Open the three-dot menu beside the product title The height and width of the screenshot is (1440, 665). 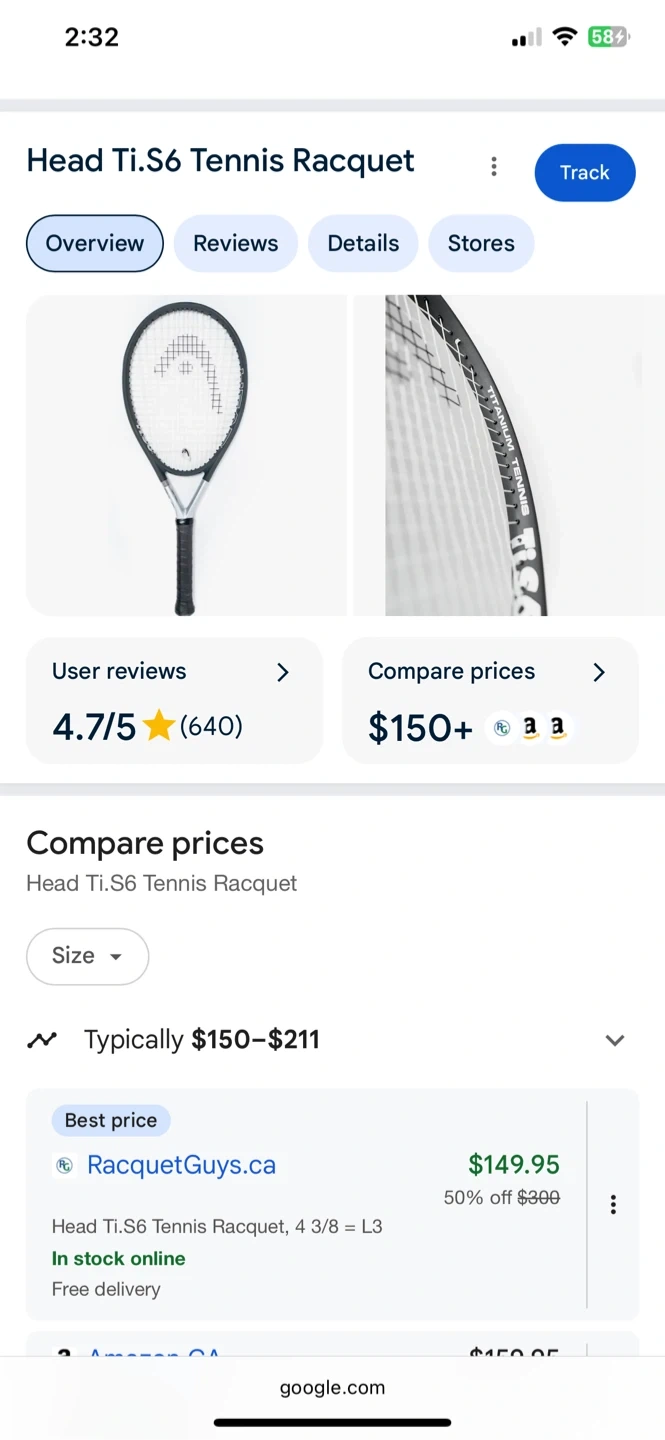pos(493,167)
